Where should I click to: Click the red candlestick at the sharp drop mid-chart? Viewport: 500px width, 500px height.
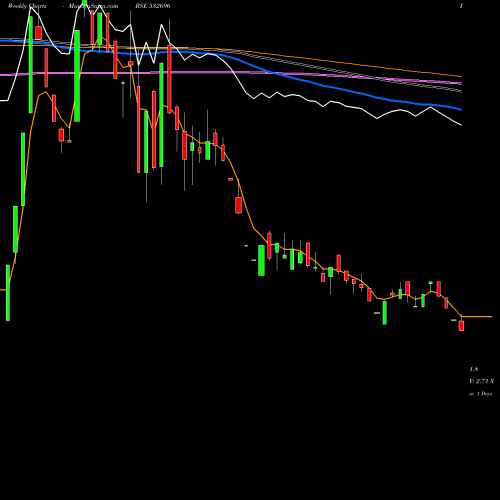238,205
